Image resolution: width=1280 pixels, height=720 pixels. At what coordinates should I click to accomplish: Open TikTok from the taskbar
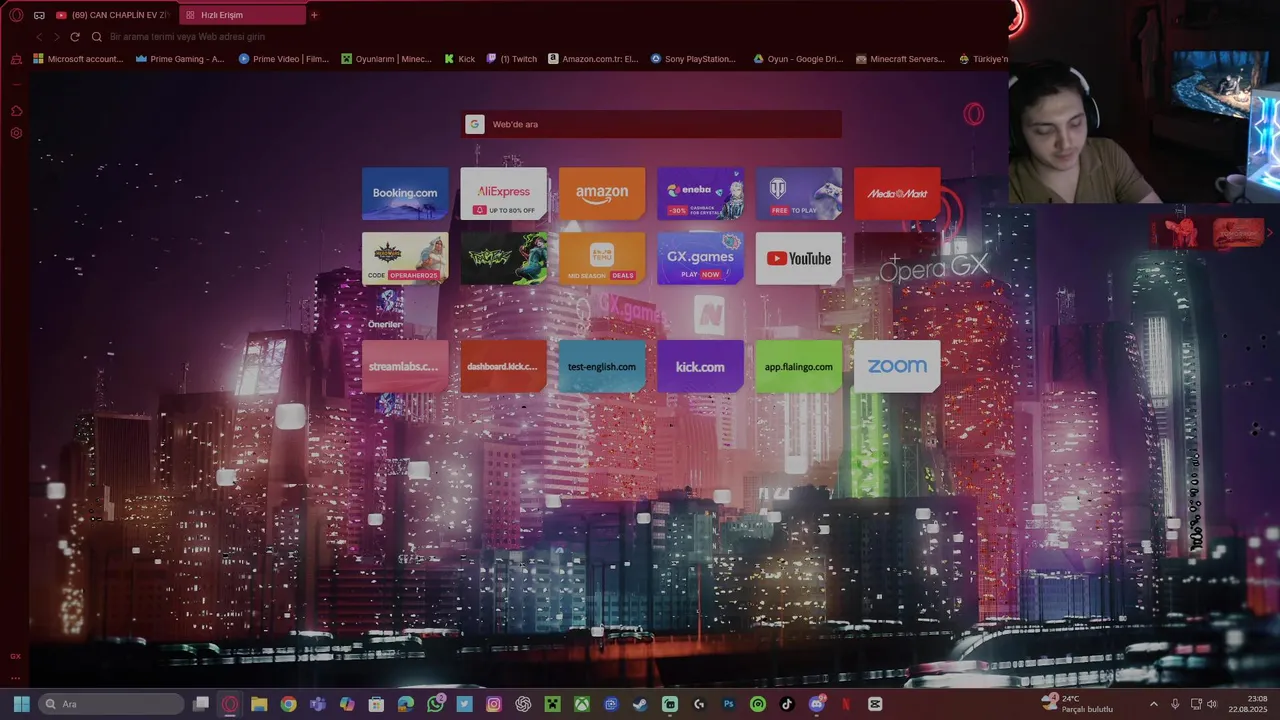point(787,704)
